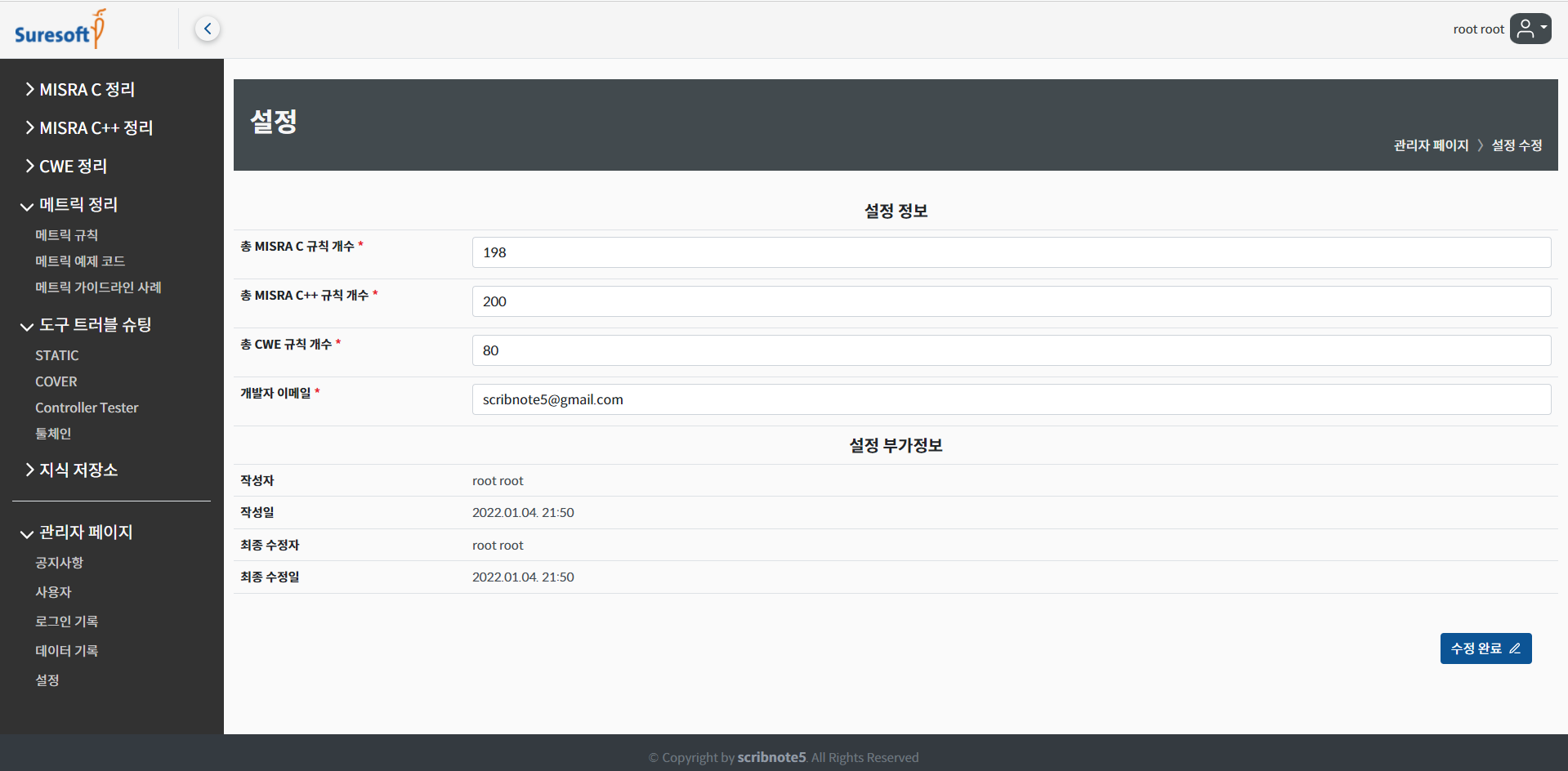Collapse sidebar with the back arrow icon

point(208,29)
